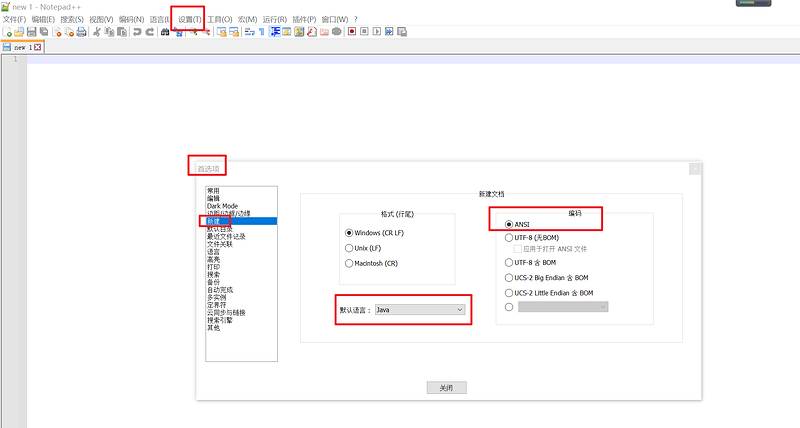The width and height of the screenshot is (800, 428).
Task: Select UCS-2 Little Endian 含 BOM radio
Action: point(509,293)
